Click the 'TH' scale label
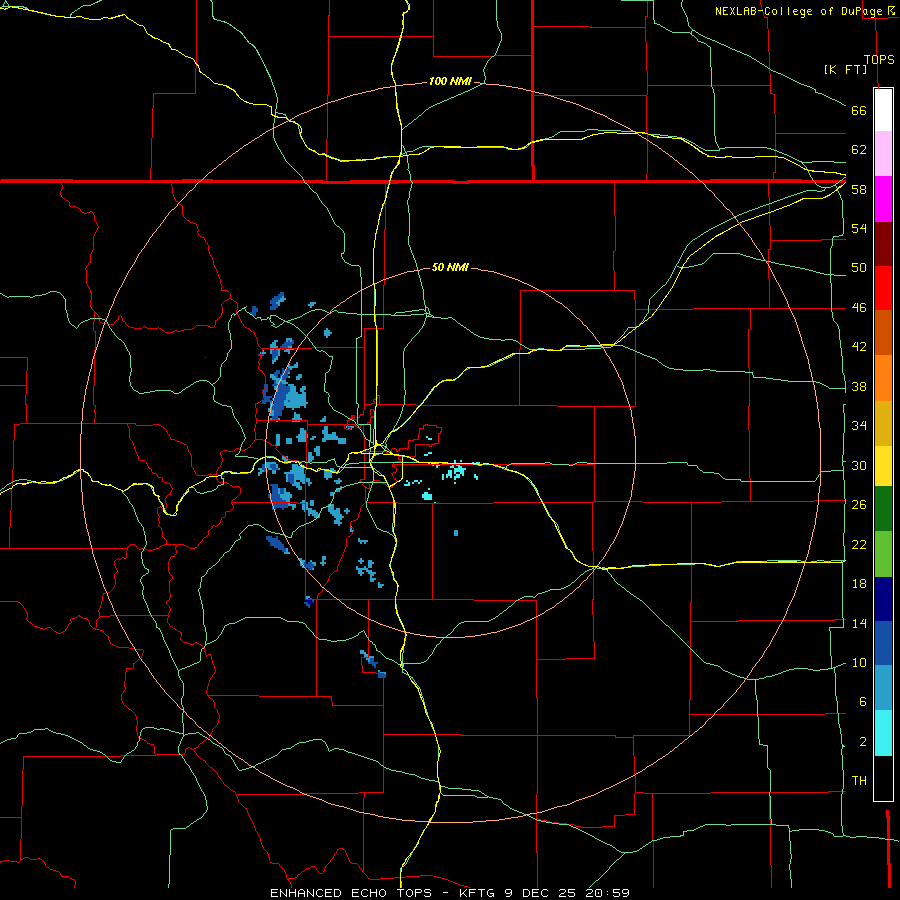Image resolution: width=900 pixels, height=900 pixels. (859, 781)
